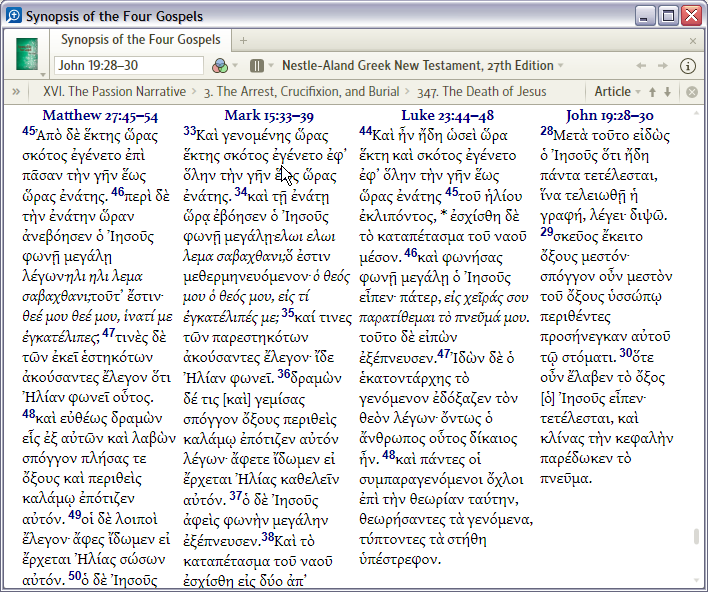
Task: Click verse number 29 in John
Action: [x=547, y=232]
